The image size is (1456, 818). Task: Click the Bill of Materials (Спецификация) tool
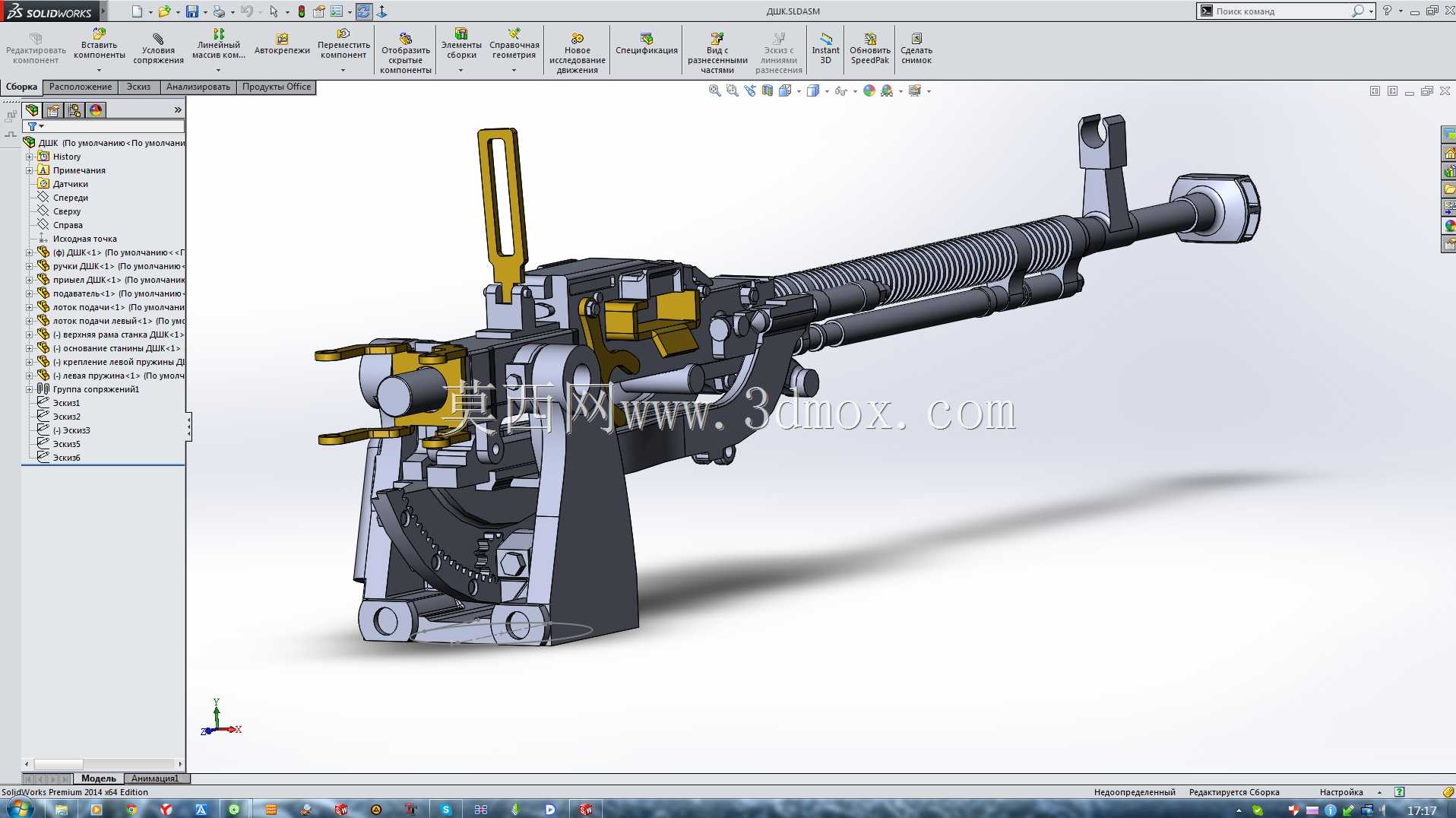click(x=646, y=44)
